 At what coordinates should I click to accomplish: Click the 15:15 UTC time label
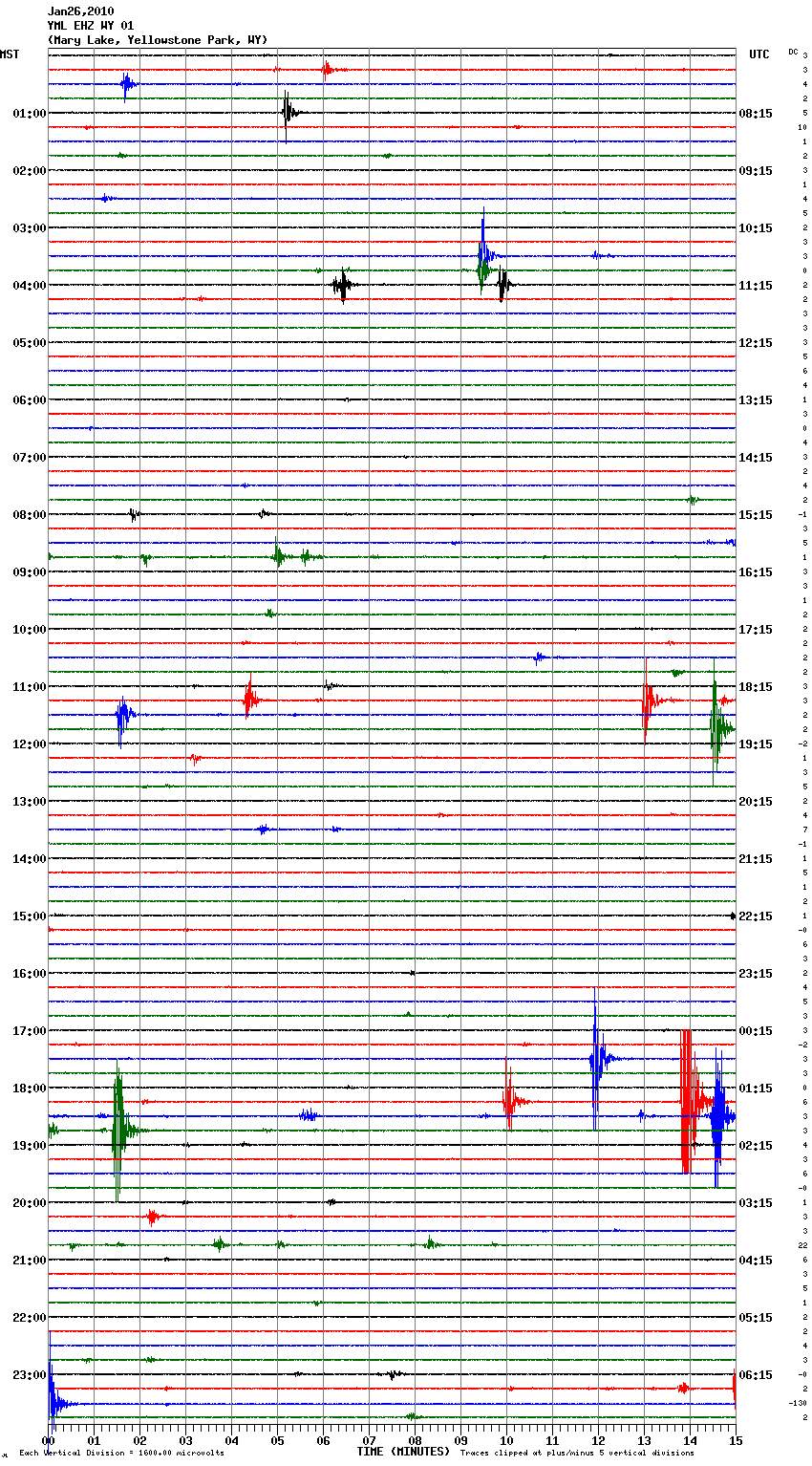(756, 515)
